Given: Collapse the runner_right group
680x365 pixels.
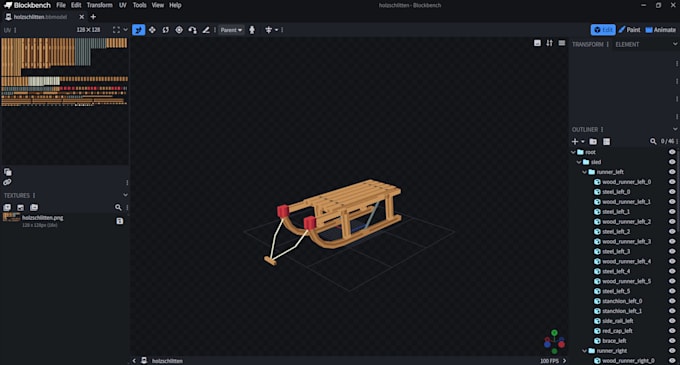Looking at the screenshot, I should coord(585,351).
